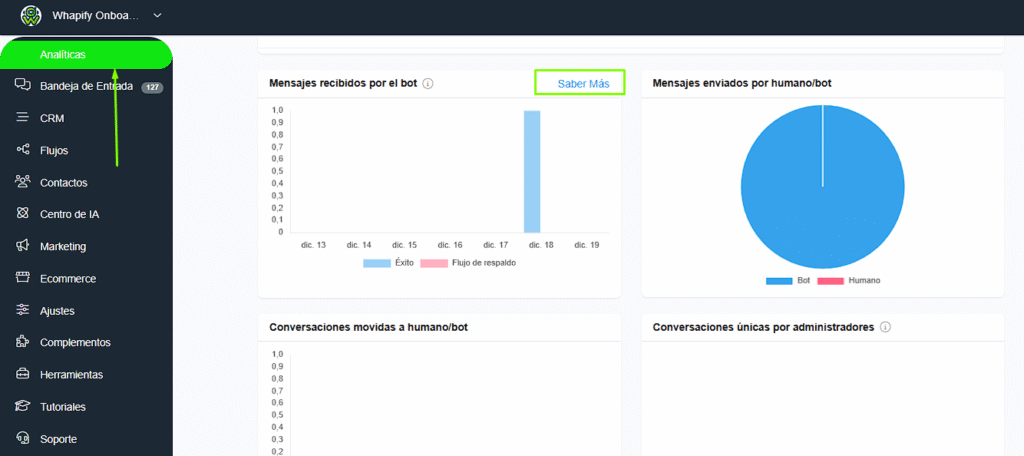Click info icon beside Mensajes recibidos por el bot

[x=428, y=84]
